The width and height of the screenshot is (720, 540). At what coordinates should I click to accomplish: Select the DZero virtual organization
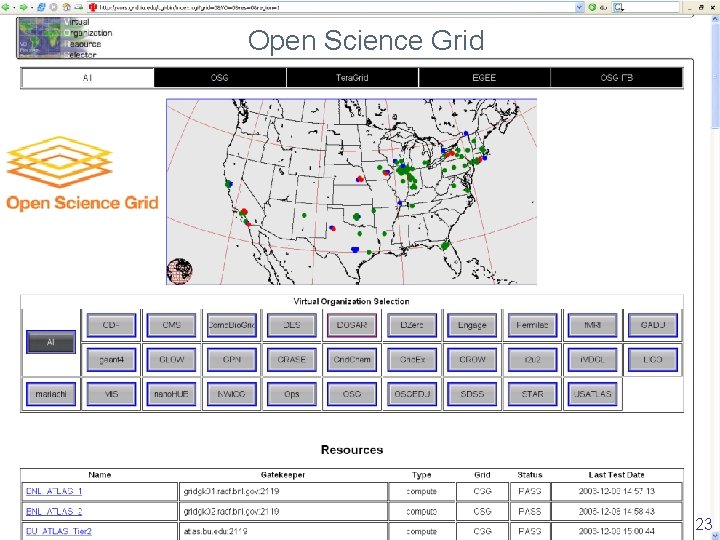[x=412, y=325]
